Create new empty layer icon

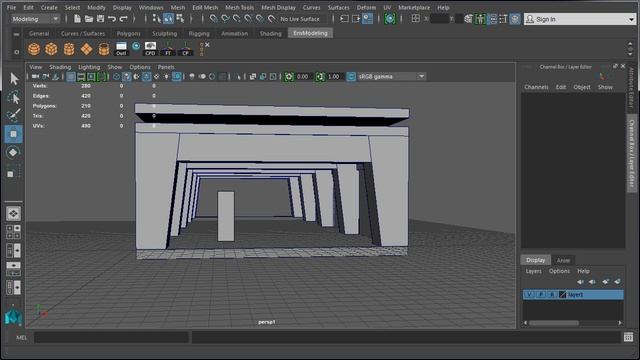coord(605,282)
